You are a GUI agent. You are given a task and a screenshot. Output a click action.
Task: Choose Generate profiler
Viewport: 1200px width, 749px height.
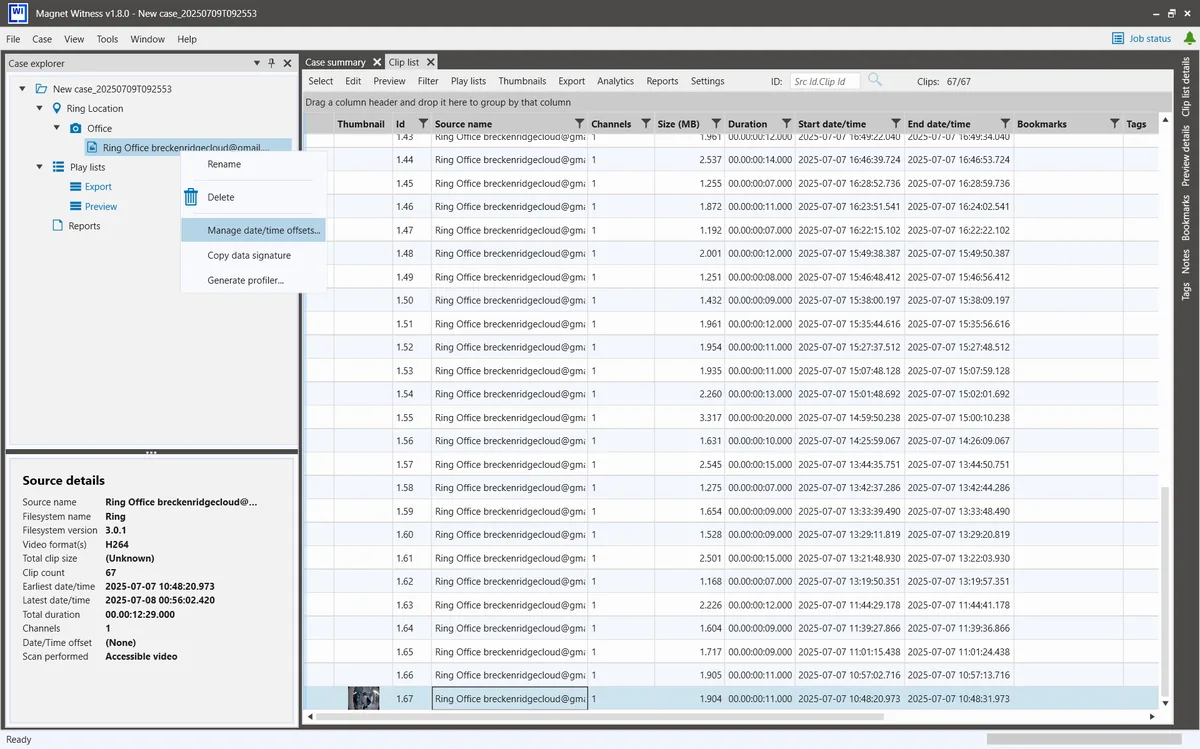point(246,280)
